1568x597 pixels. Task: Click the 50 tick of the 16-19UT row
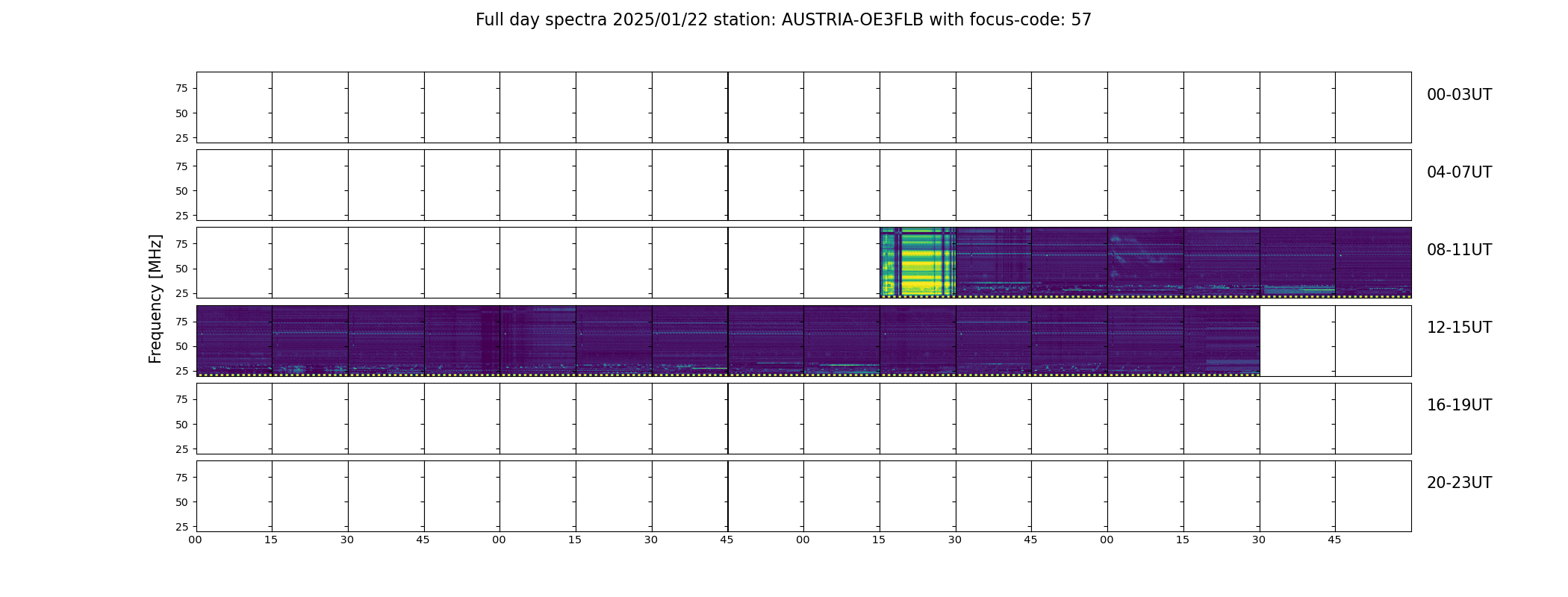click(181, 425)
